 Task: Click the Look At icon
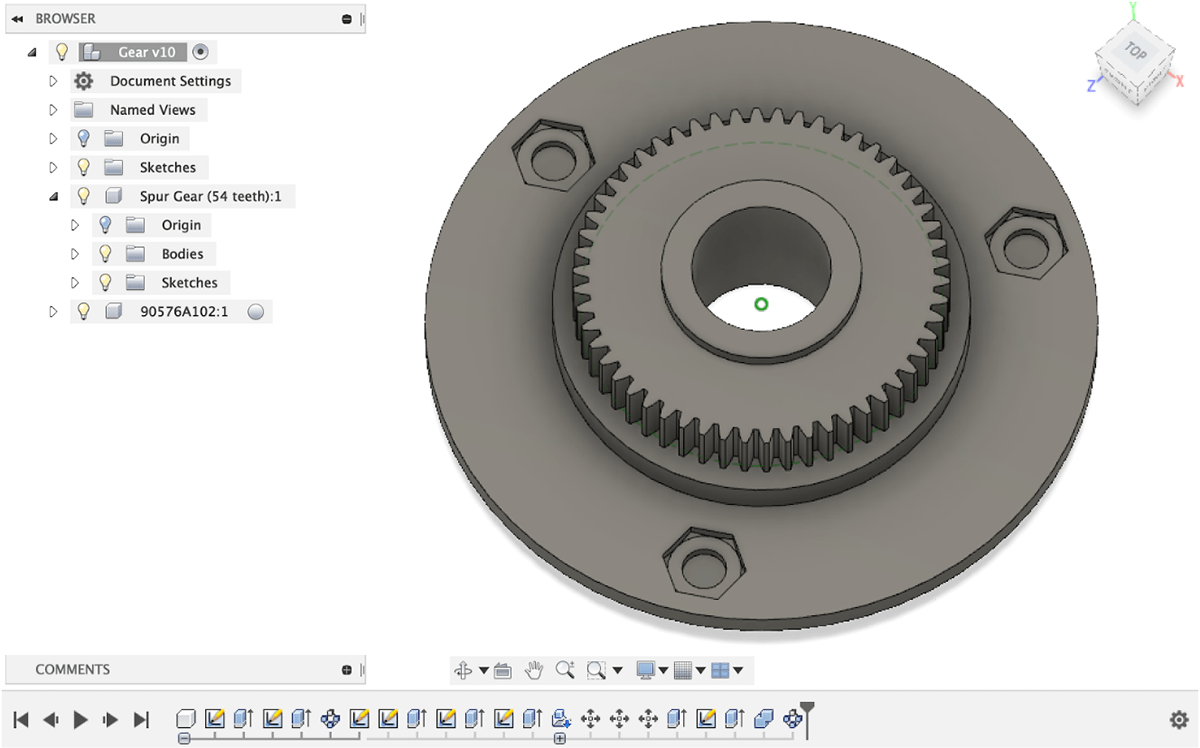coord(502,670)
